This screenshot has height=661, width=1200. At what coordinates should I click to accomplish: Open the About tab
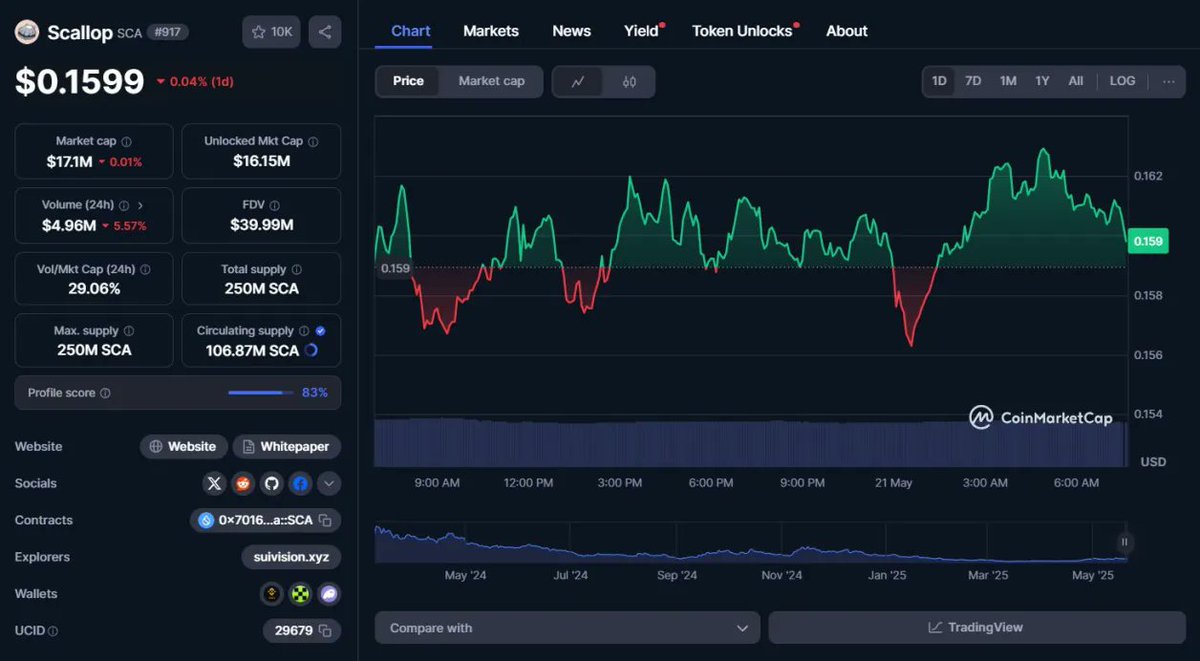(847, 31)
